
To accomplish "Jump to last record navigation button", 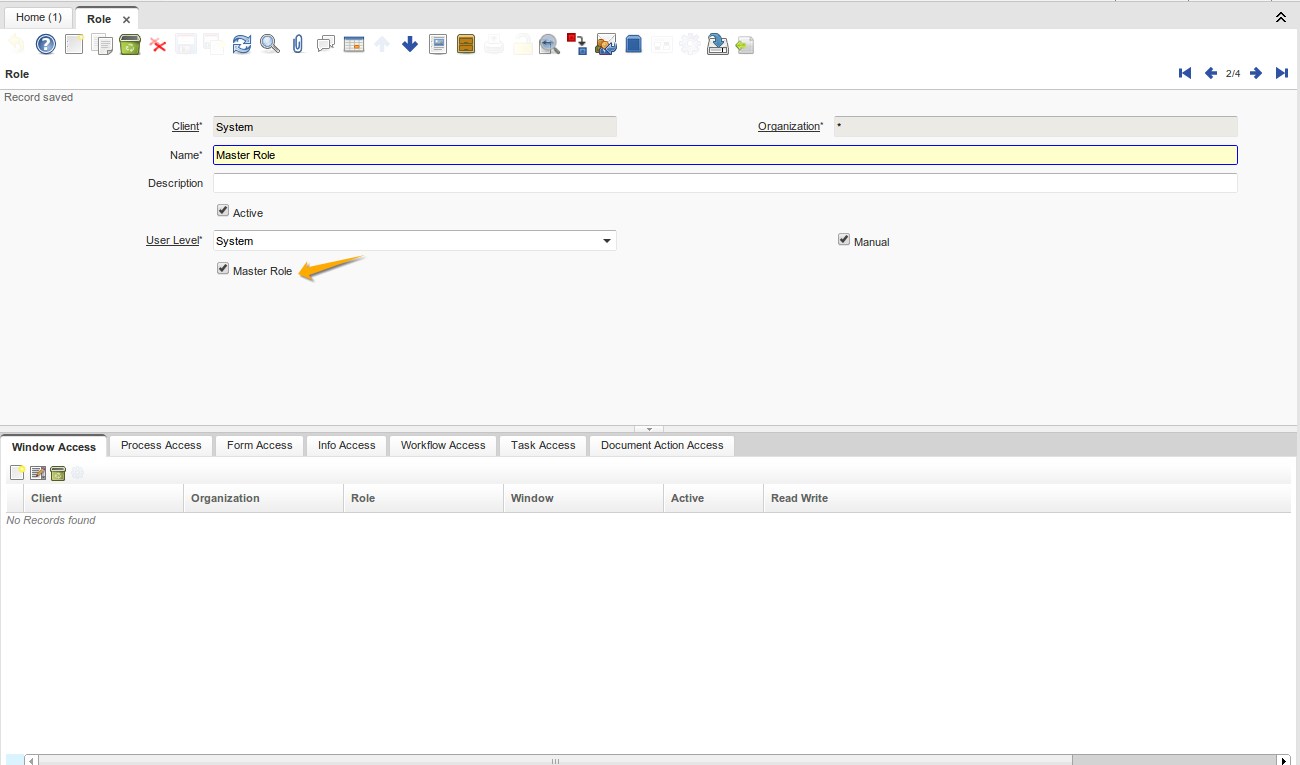I will coord(1281,73).
